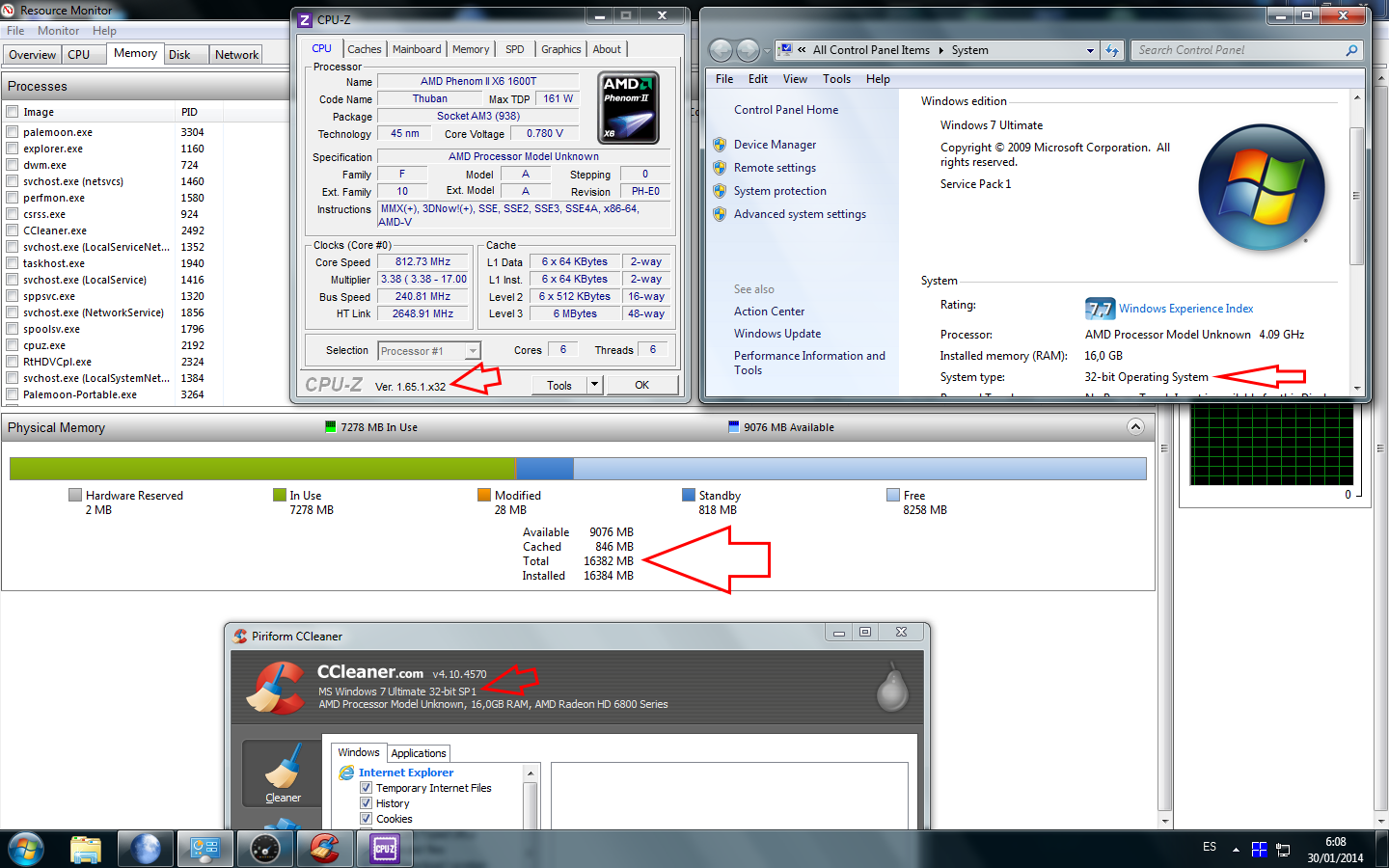This screenshot has height=868, width=1389.
Task: Click the Tools button in CPU-Z
Action: pos(559,385)
